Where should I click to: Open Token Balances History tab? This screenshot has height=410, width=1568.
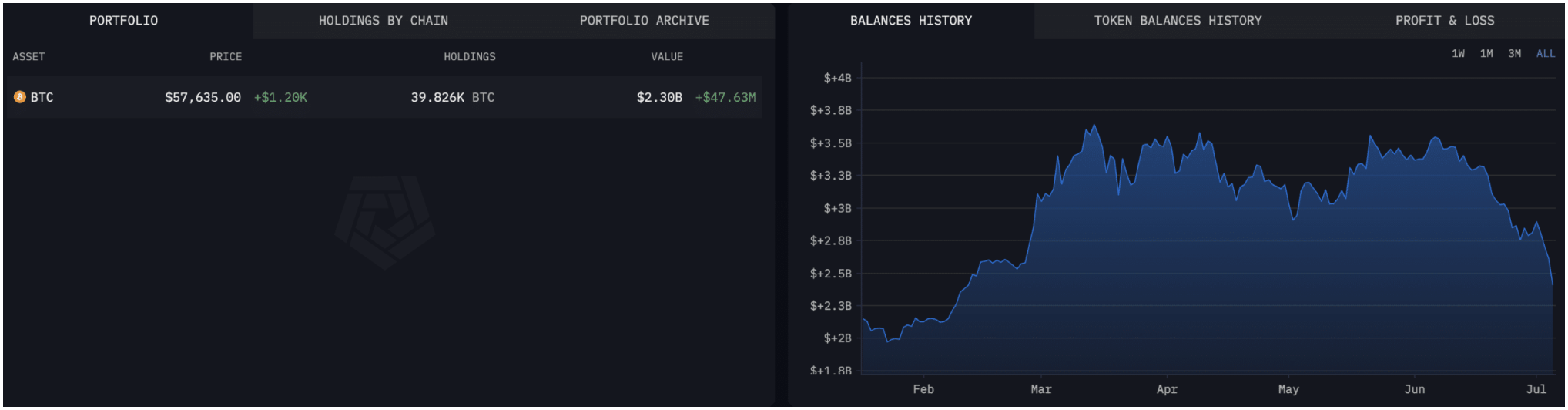pos(1178,21)
